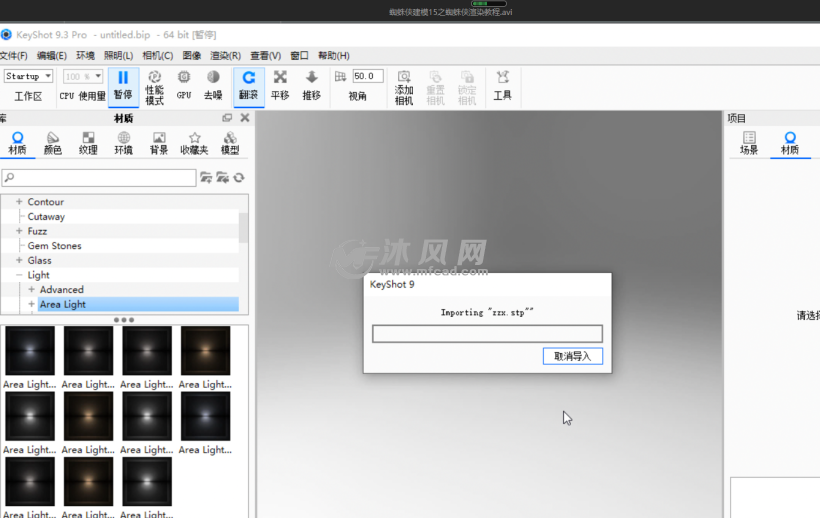Open the Image menu
Screen dimensions: 820x518
click(192, 55)
